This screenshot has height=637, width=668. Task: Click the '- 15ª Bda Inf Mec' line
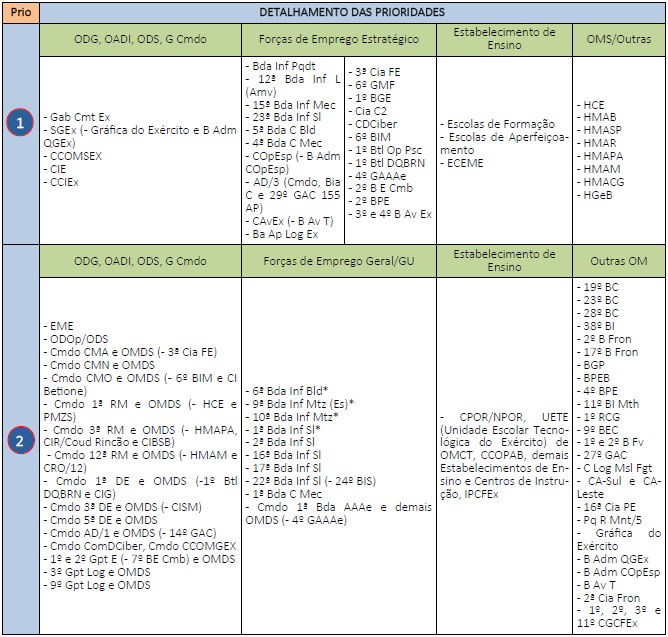(x=291, y=105)
